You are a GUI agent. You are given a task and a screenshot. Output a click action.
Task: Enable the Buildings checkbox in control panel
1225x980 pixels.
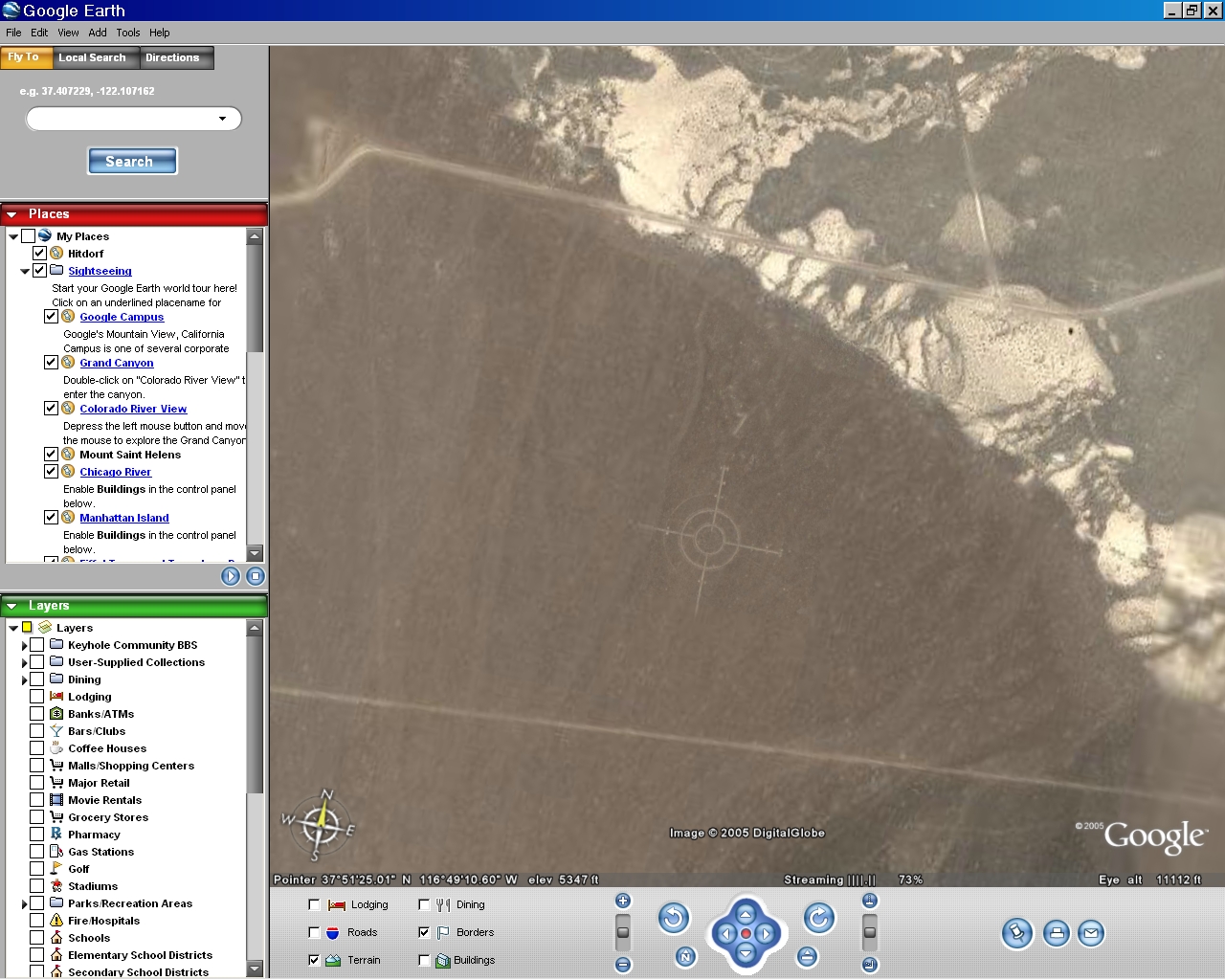point(424,960)
